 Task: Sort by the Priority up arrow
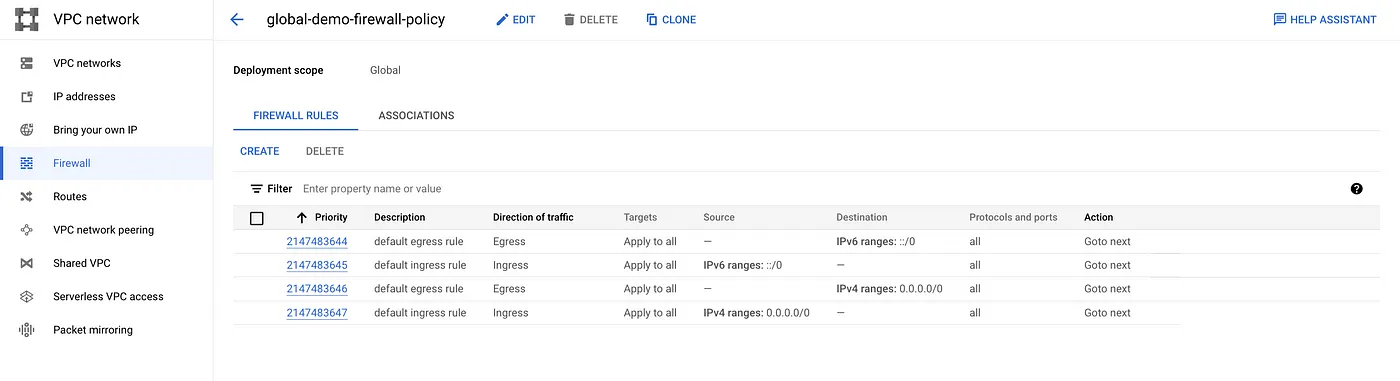(x=302, y=217)
